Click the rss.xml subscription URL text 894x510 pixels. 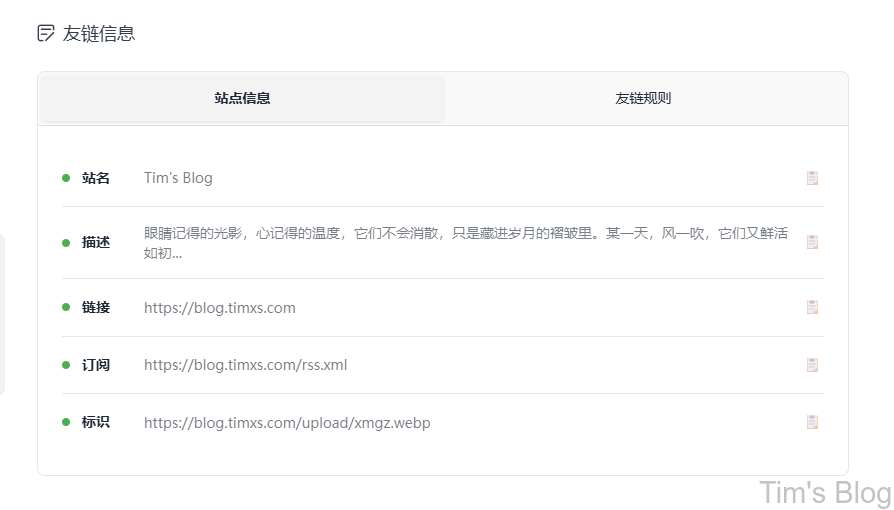[245, 365]
